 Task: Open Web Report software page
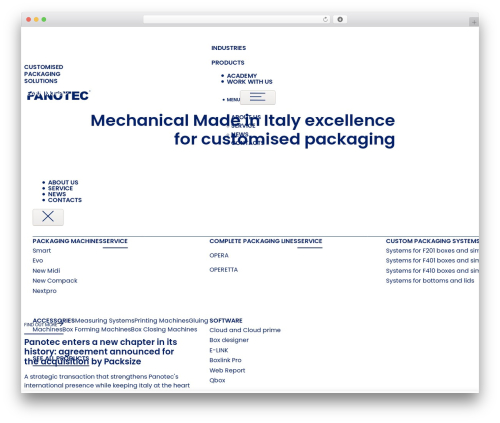click(227, 370)
